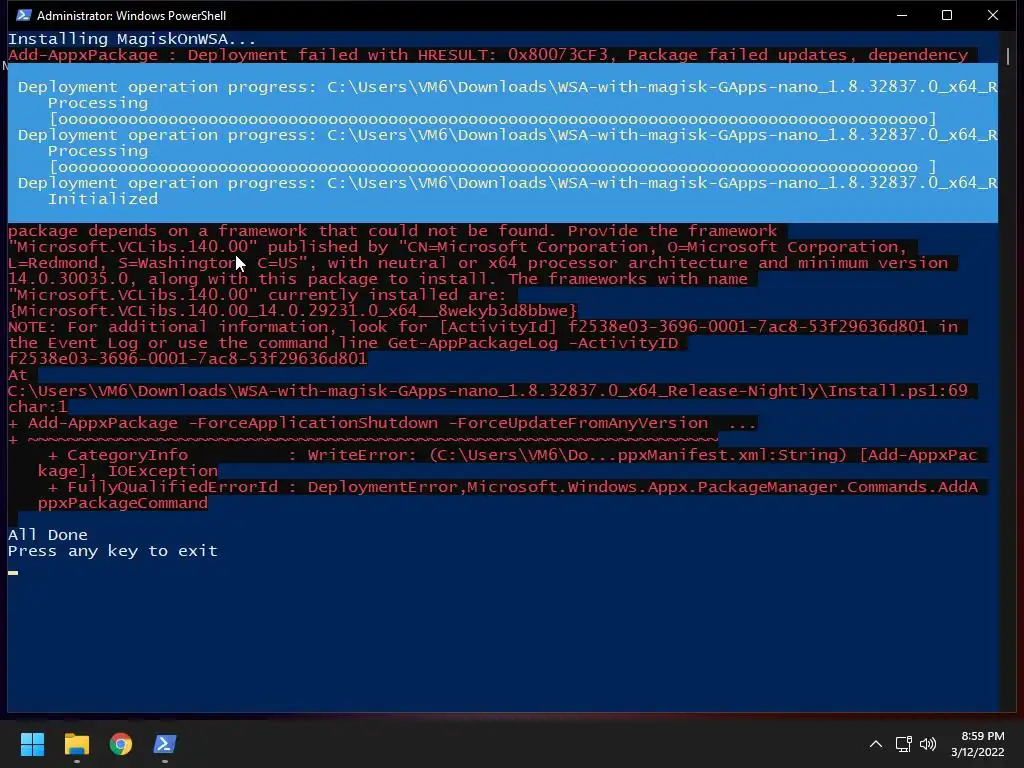
Task: Minimize the PowerShell window
Action: pyautogui.click(x=902, y=15)
